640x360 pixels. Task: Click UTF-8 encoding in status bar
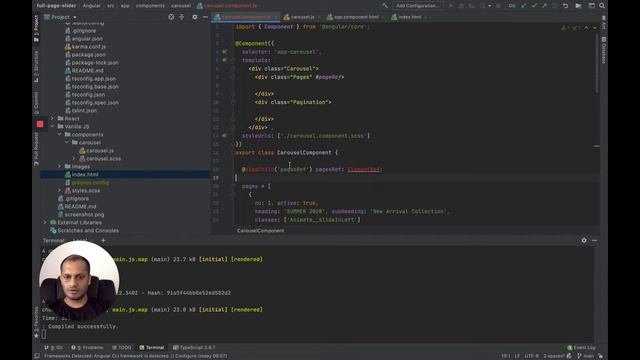531,356
